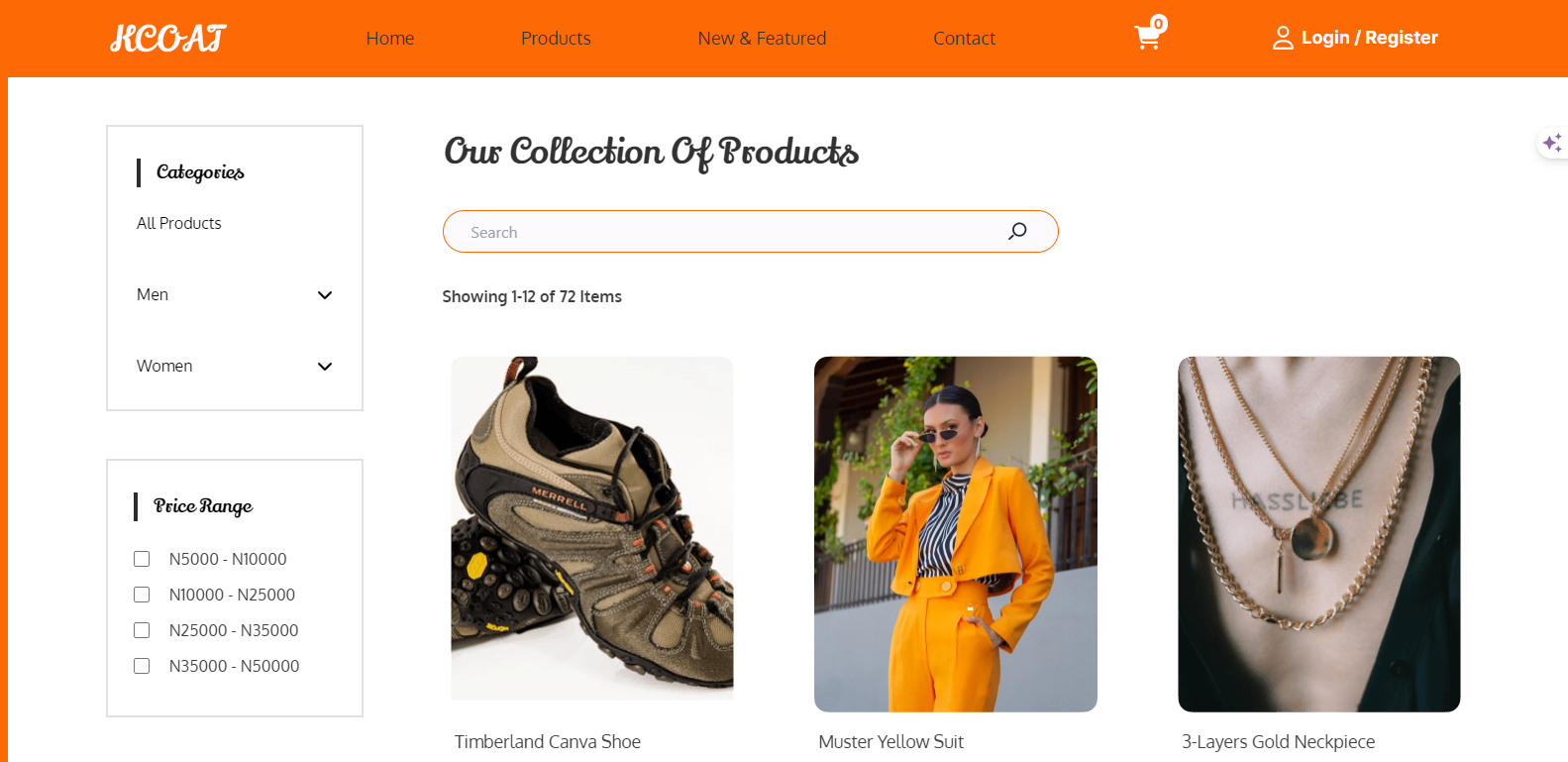Check the N5000 - N10000 price filter

pyautogui.click(x=142, y=558)
